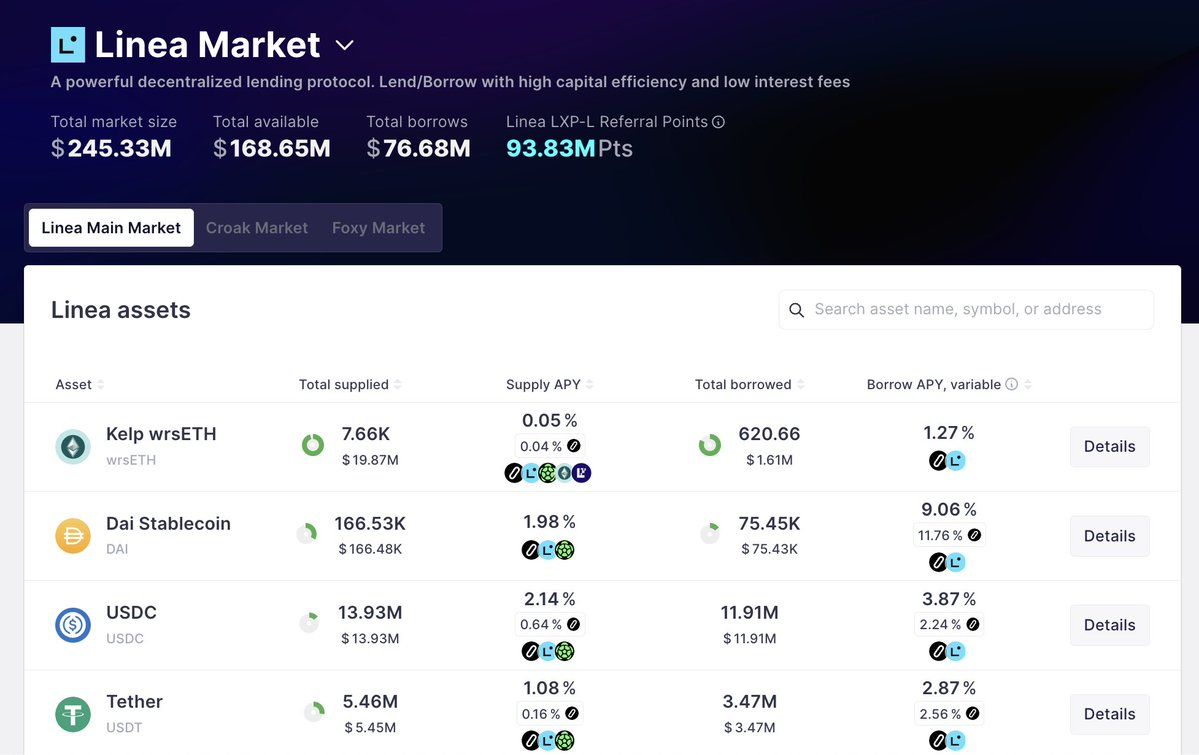
Task: Open Details for Kelp wrsETH
Action: pyautogui.click(x=1109, y=446)
